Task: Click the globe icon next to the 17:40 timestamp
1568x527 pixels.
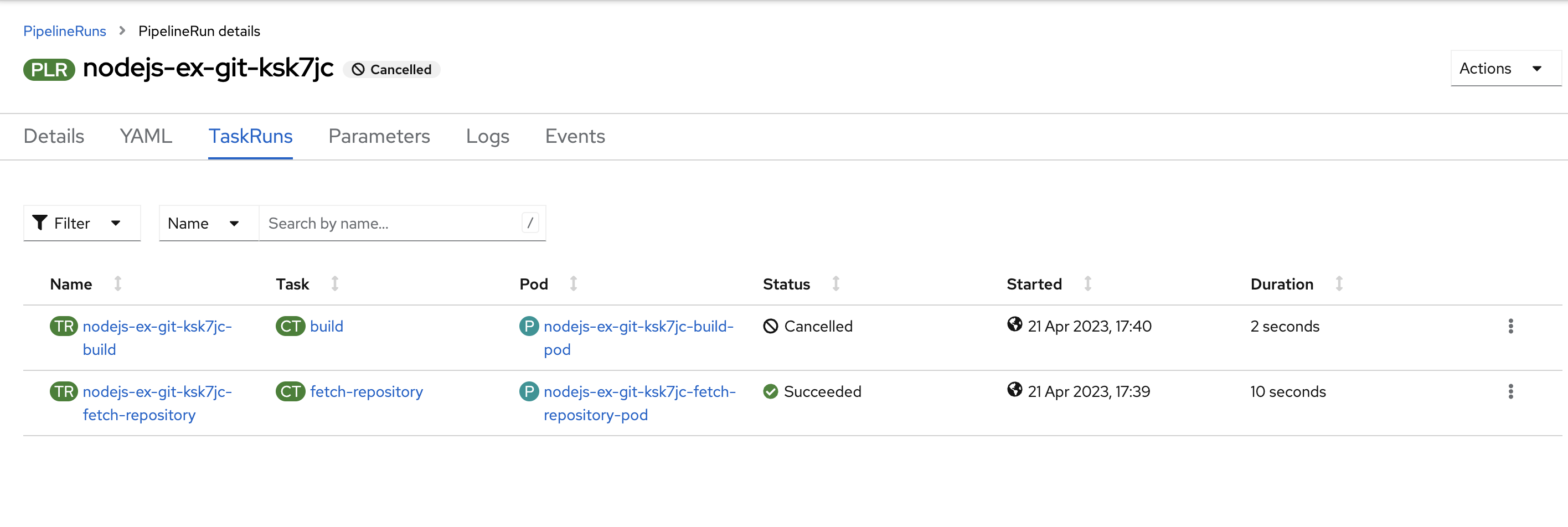Action: tap(1014, 324)
